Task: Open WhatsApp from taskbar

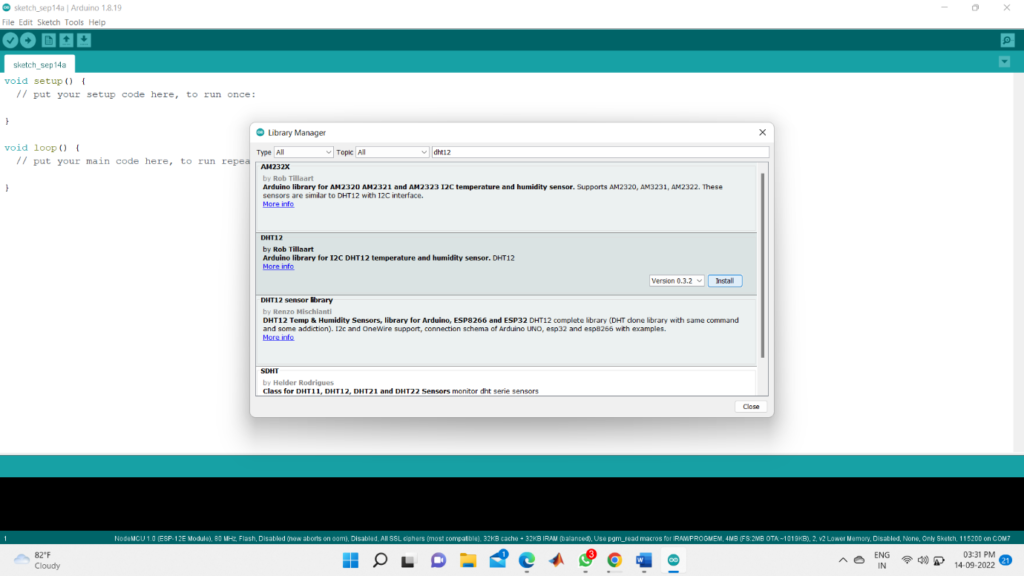Action: [x=586, y=560]
